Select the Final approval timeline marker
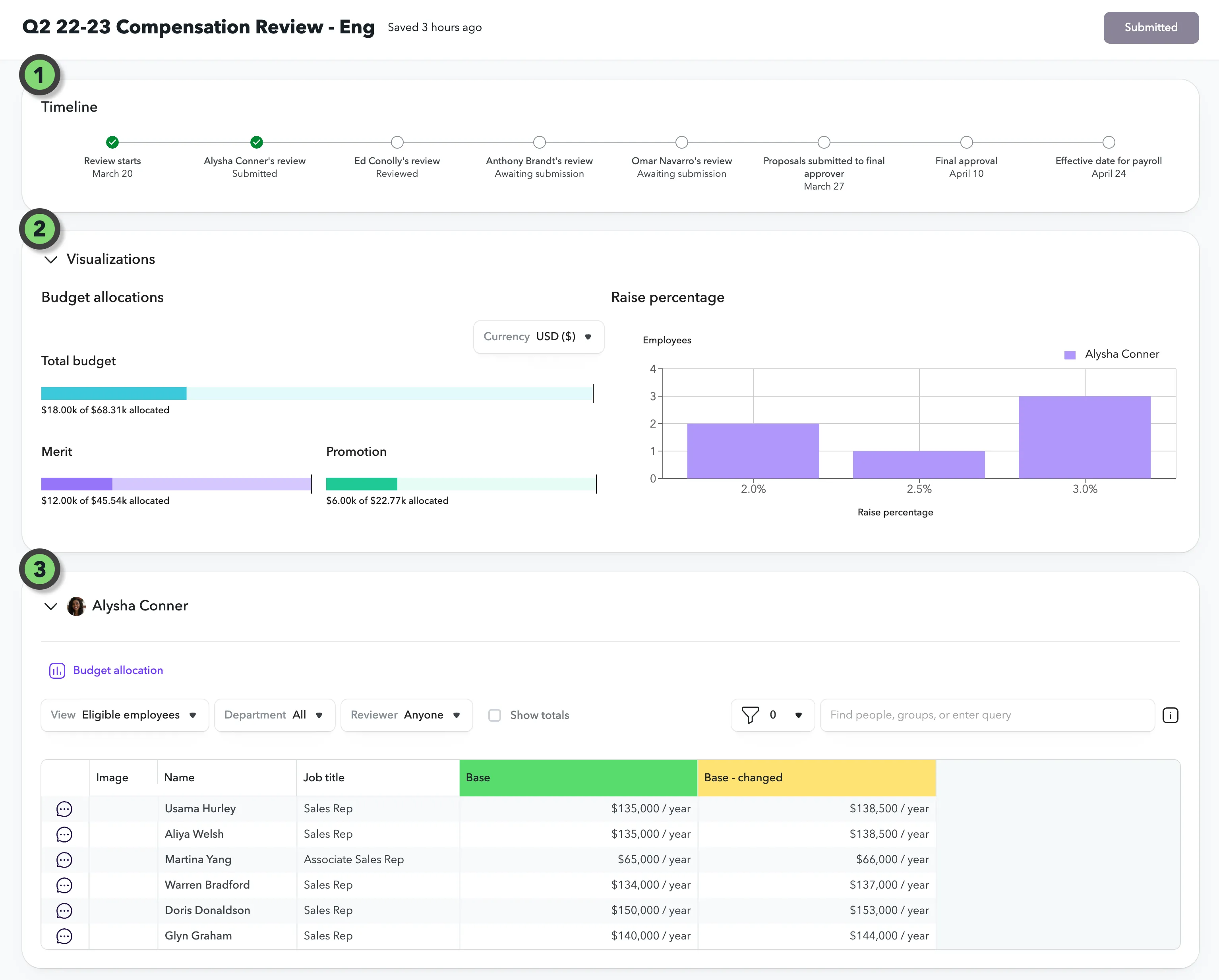The height and width of the screenshot is (980, 1219). point(967,142)
